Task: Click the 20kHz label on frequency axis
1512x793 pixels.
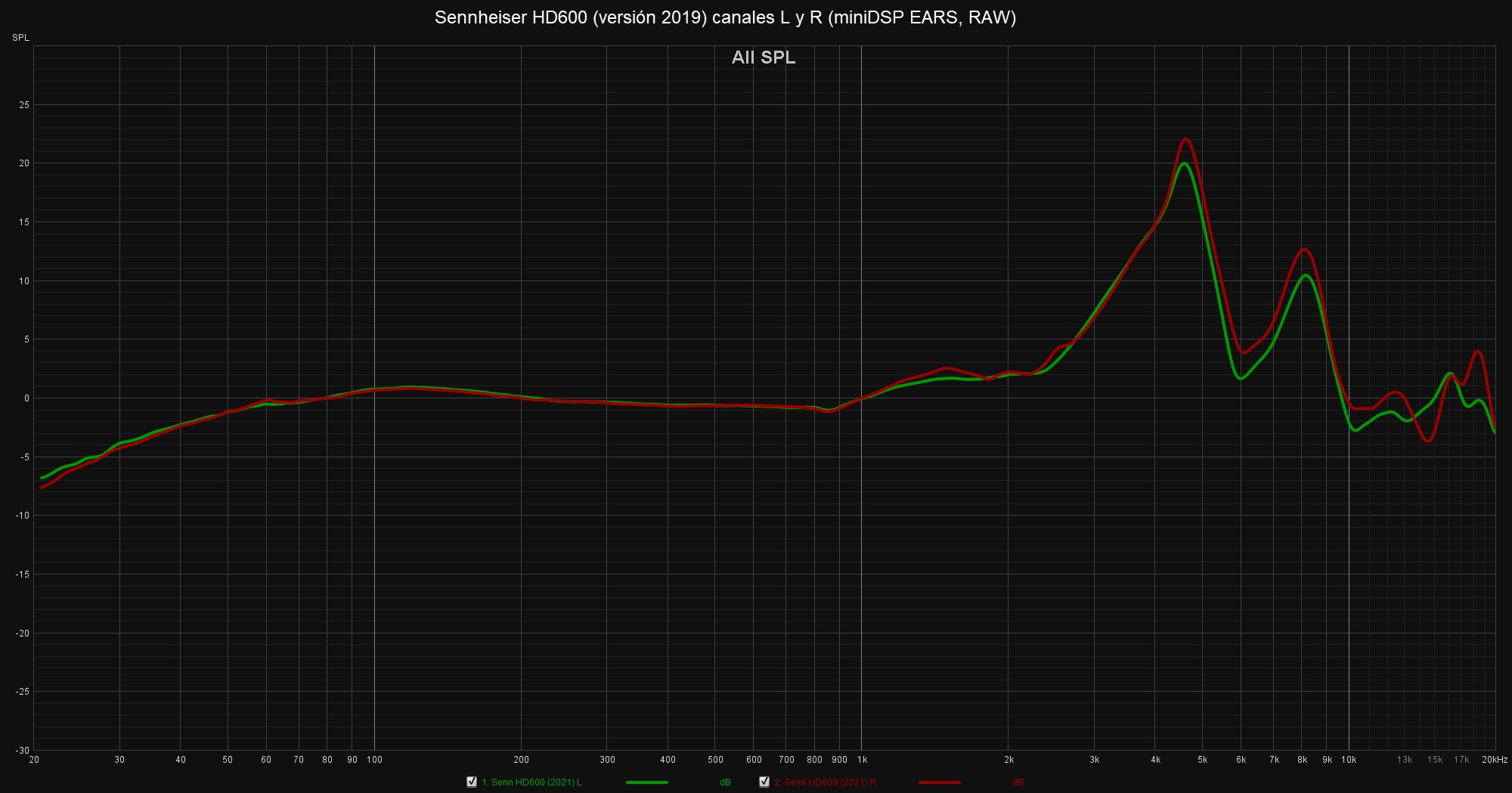Action: [1494, 760]
